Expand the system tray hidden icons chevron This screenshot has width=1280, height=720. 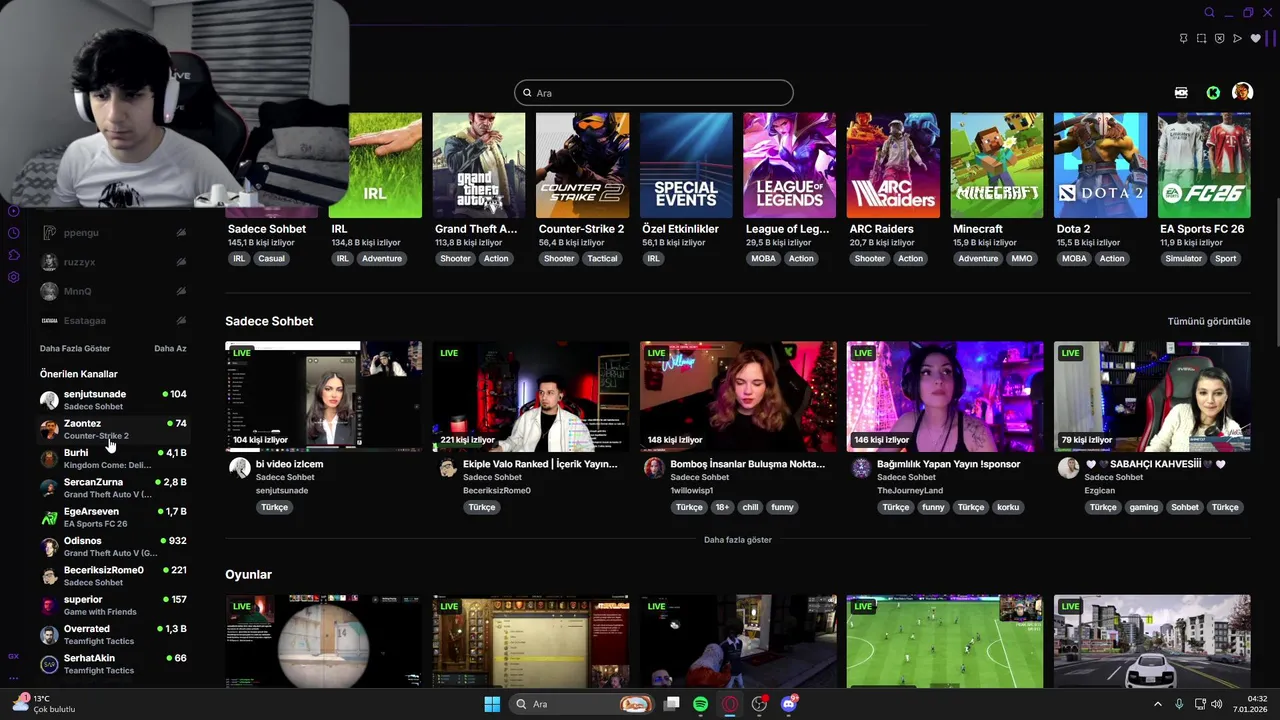pyautogui.click(x=1158, y=704)
